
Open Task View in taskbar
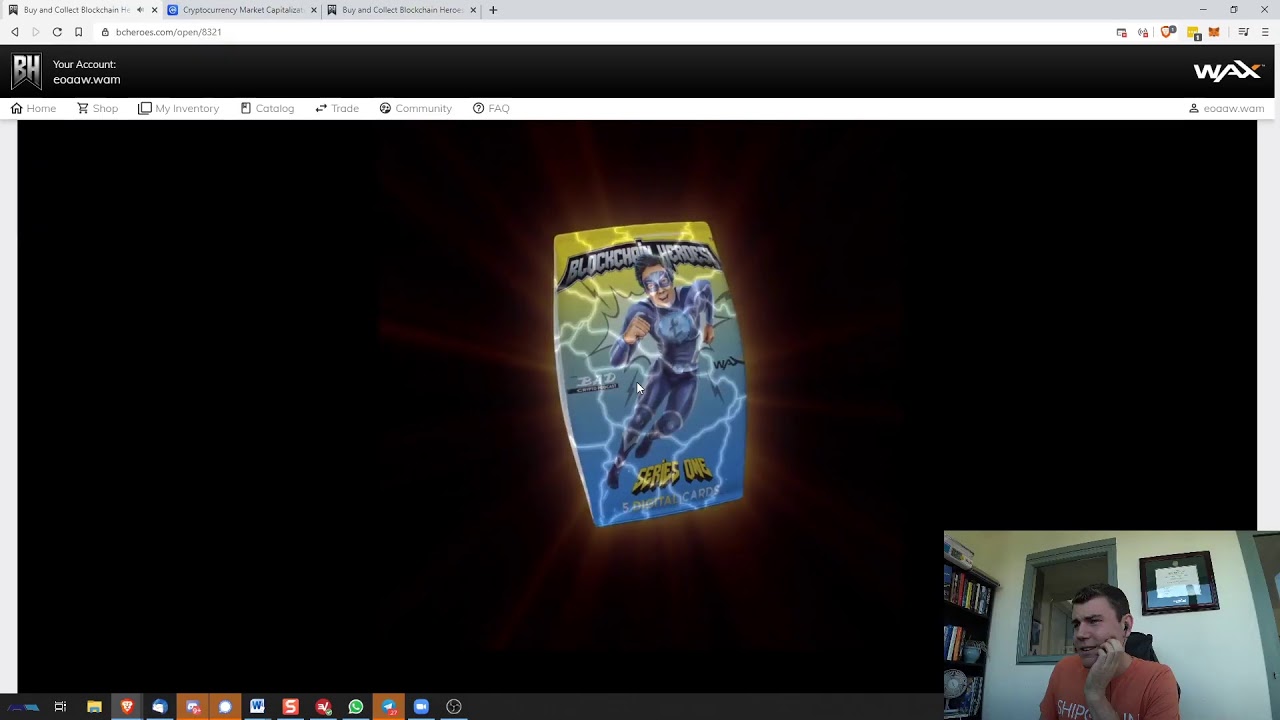click(x=60, y=707)
